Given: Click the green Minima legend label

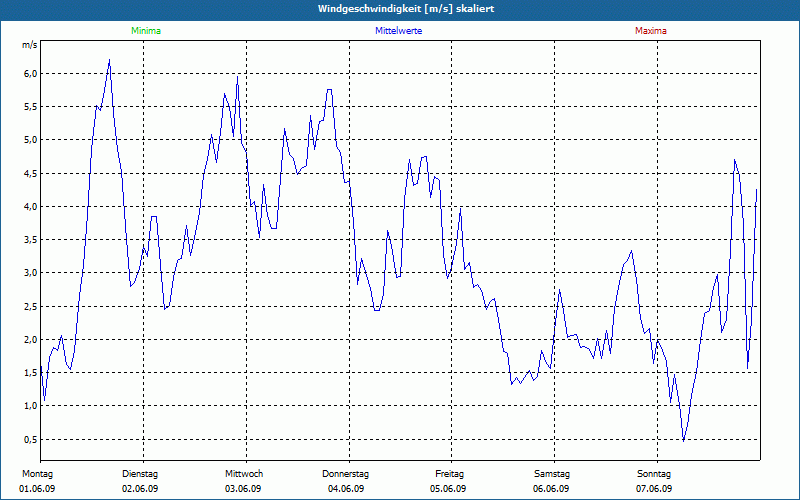Looking at the screenshot, I should pyautogui.click(x=146, y=31).
